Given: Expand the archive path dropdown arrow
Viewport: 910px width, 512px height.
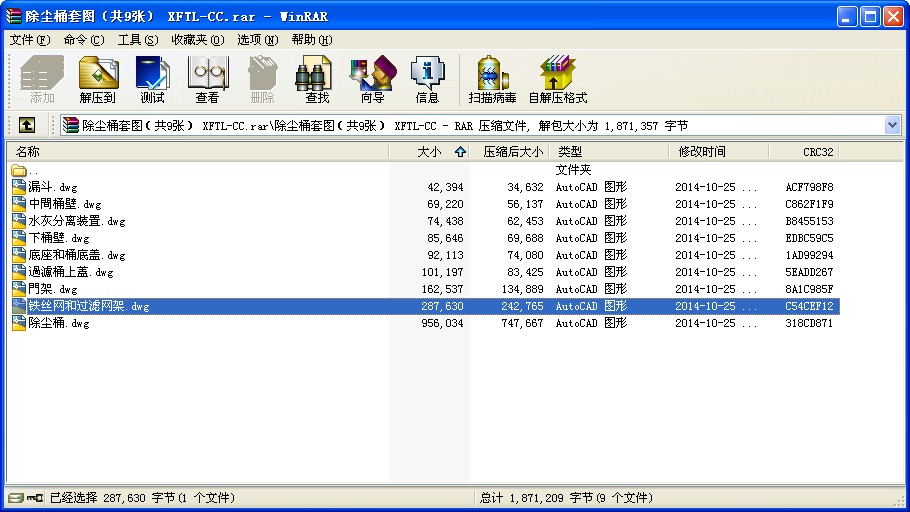Looking at the screenshot, I should coord(892,125).
